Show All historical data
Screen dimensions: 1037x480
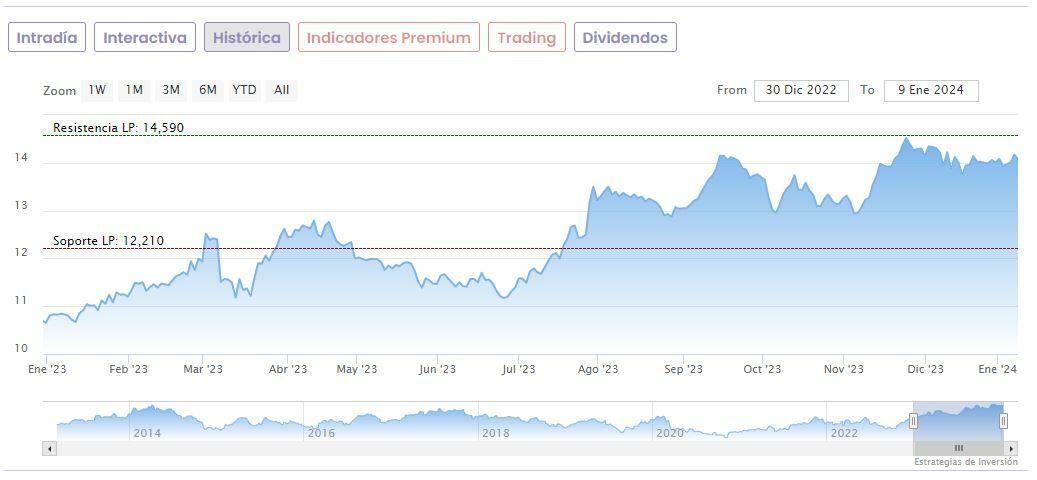pos(282,90)
